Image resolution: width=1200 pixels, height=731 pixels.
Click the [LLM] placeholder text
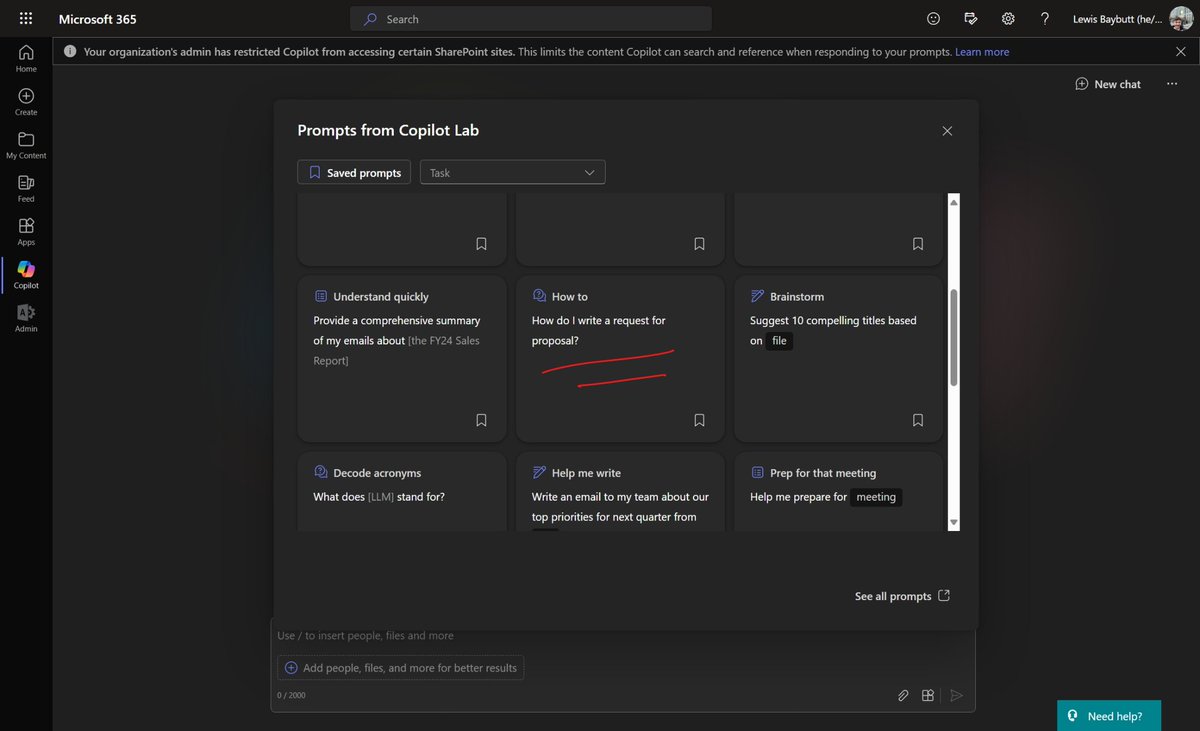[x=381, y=497]
